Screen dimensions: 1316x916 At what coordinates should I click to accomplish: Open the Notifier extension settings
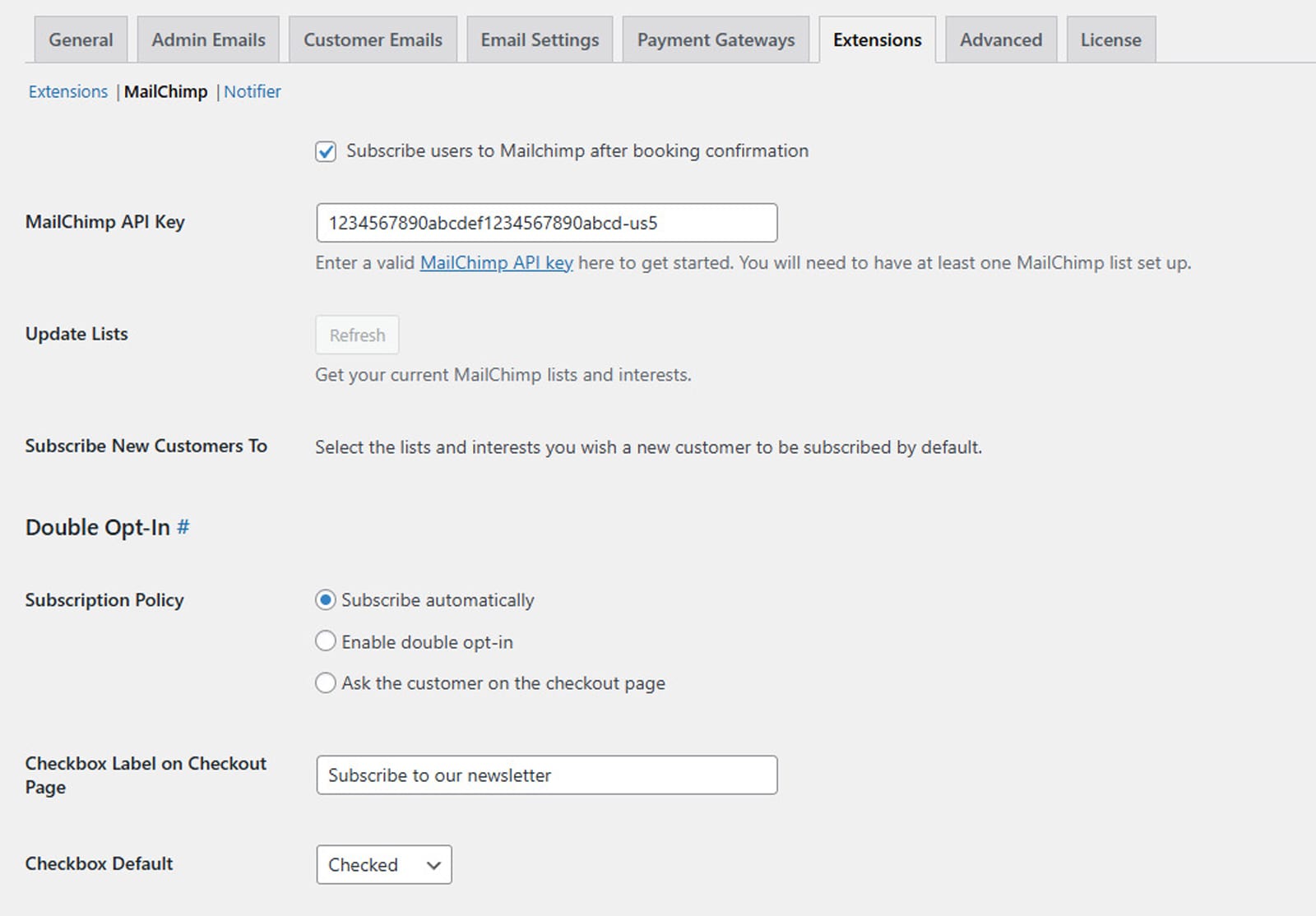[x=252, y=91]
